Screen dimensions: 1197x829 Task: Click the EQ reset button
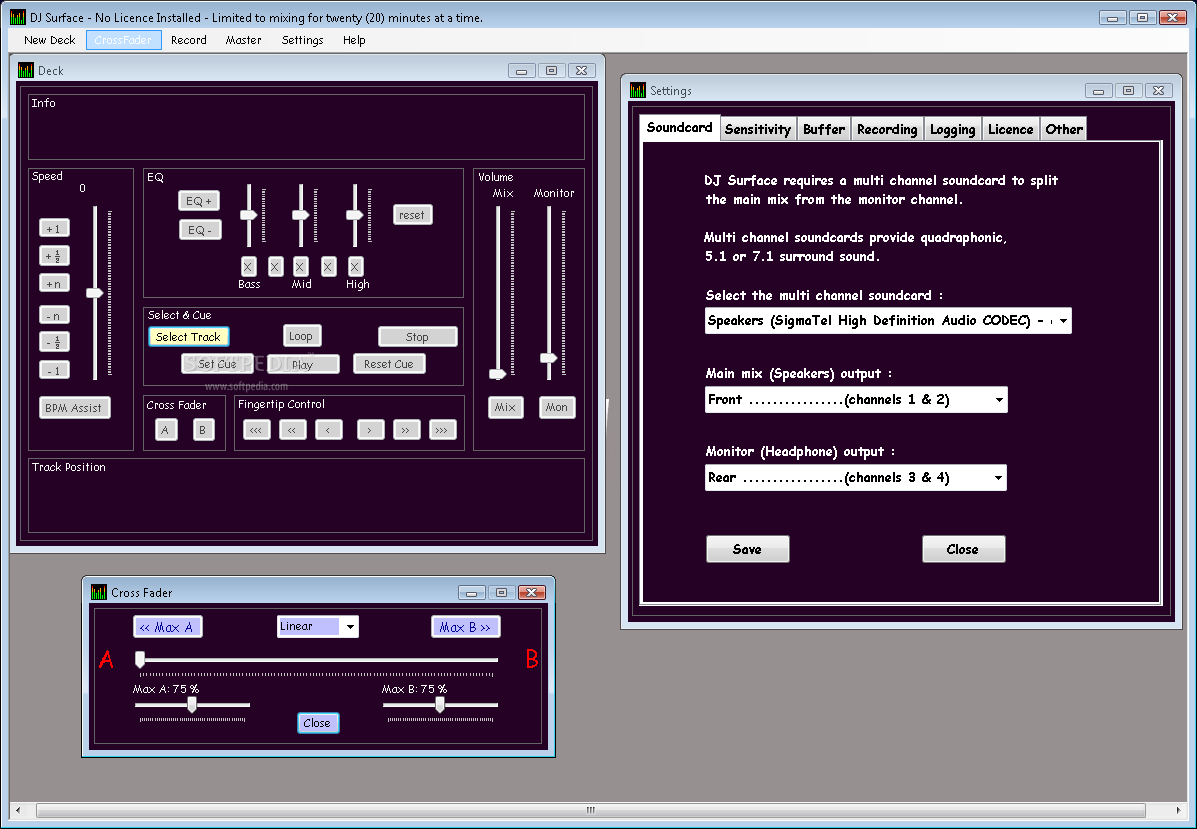click(x=412, y=215)
